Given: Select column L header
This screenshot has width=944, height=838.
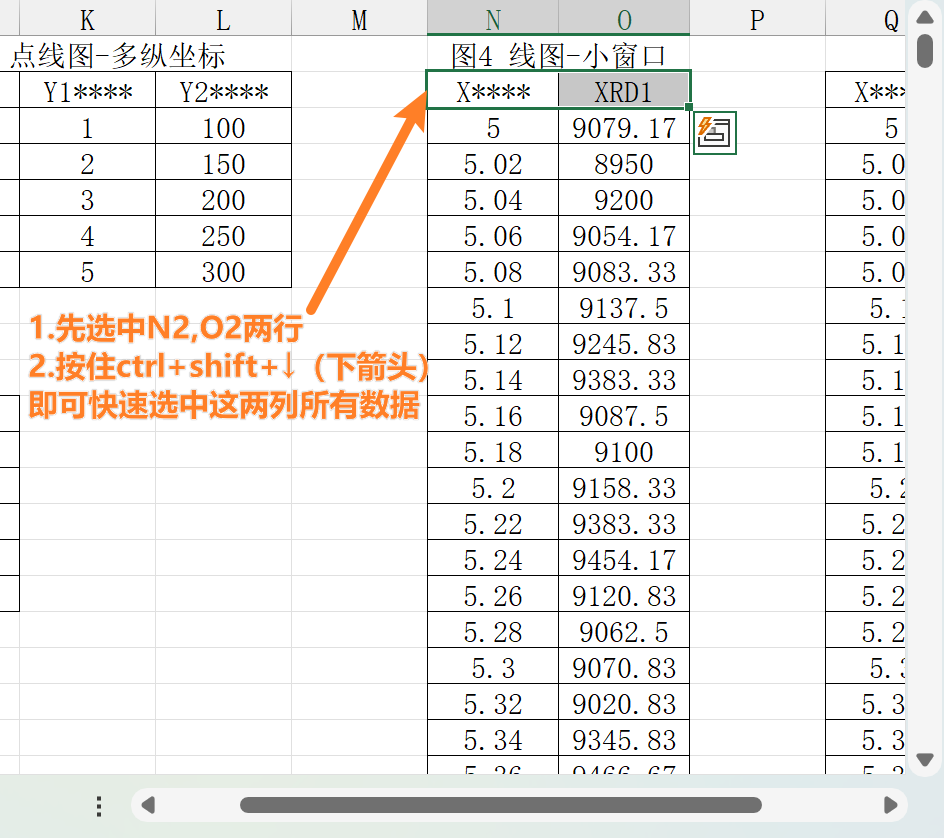Looking at the screenshot, I should click(x=223, y=19).
